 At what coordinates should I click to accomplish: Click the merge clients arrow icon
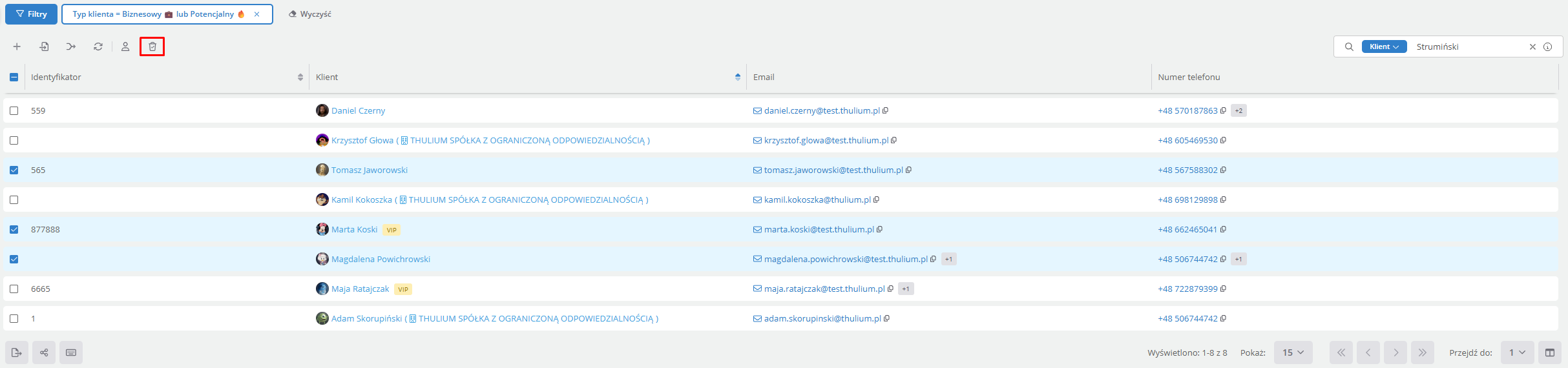tap(71, 46)
